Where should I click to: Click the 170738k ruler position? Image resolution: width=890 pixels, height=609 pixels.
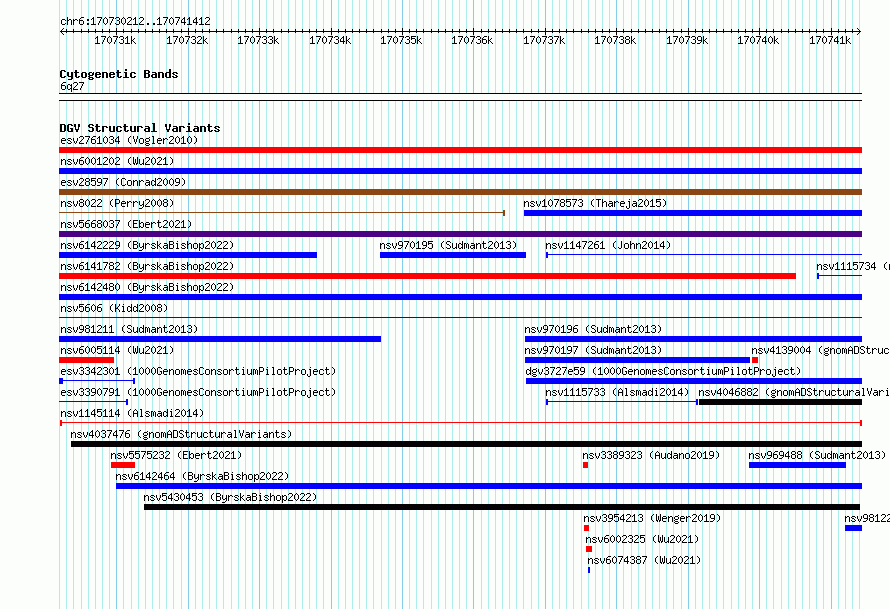tap(615, 40)
